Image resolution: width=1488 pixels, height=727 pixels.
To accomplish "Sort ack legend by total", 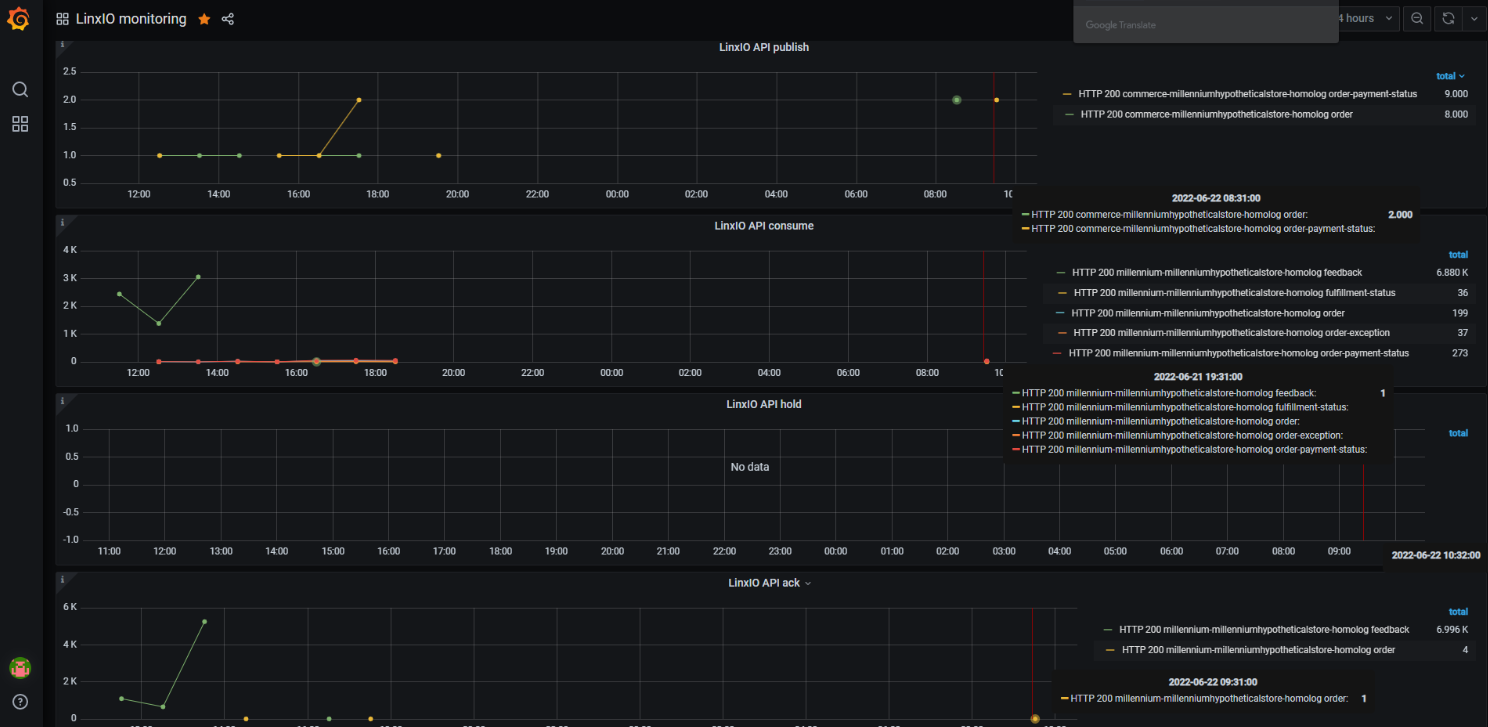I will pos(1458,612).
